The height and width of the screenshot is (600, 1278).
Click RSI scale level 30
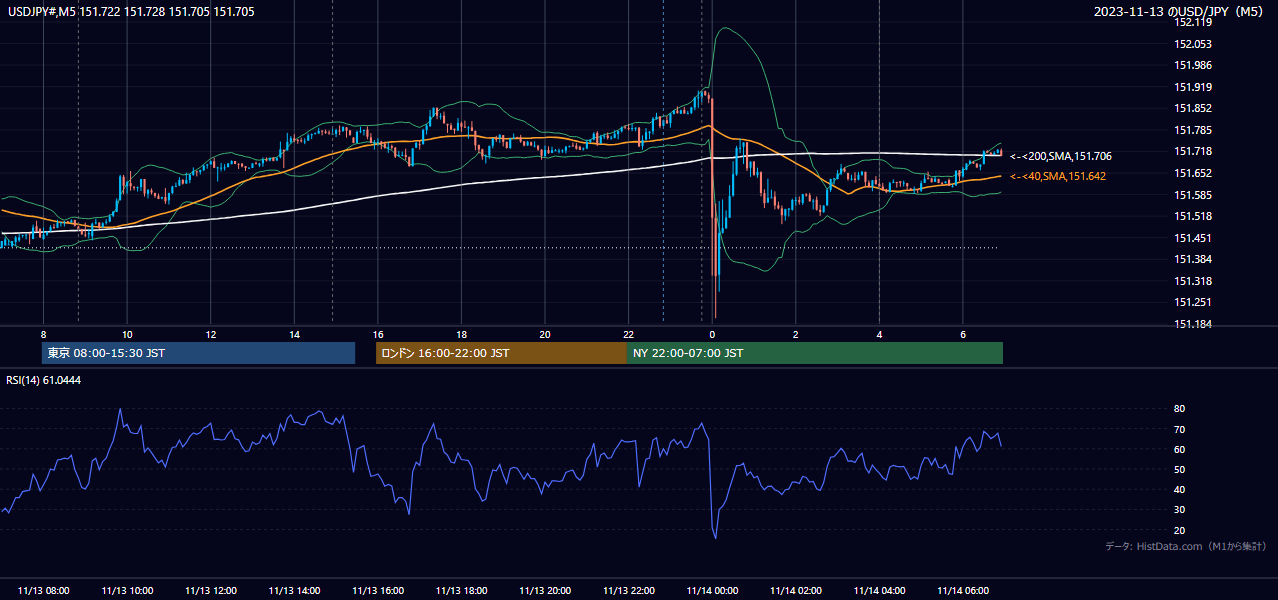pyautogui.click(x=1179, y=510)
